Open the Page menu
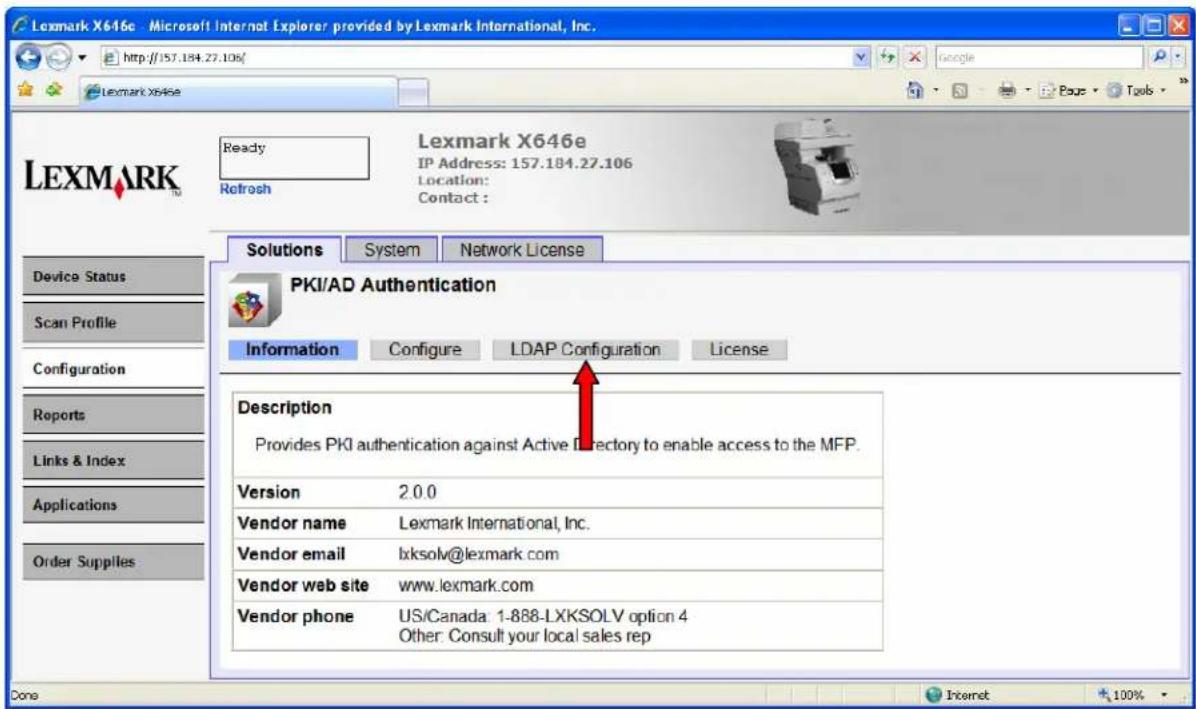 point(1069,91)
